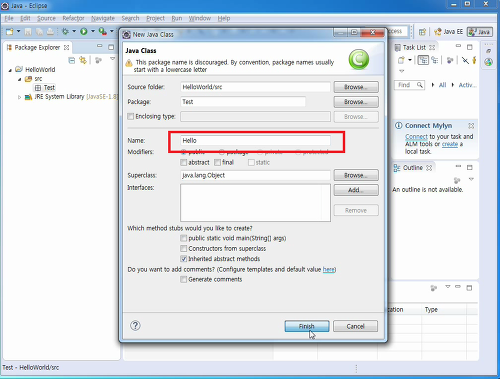Click Cancel in the New Java Class dialog
Image resolution: width=500 pixels, height=379 pixels.
tap(355, 326)
